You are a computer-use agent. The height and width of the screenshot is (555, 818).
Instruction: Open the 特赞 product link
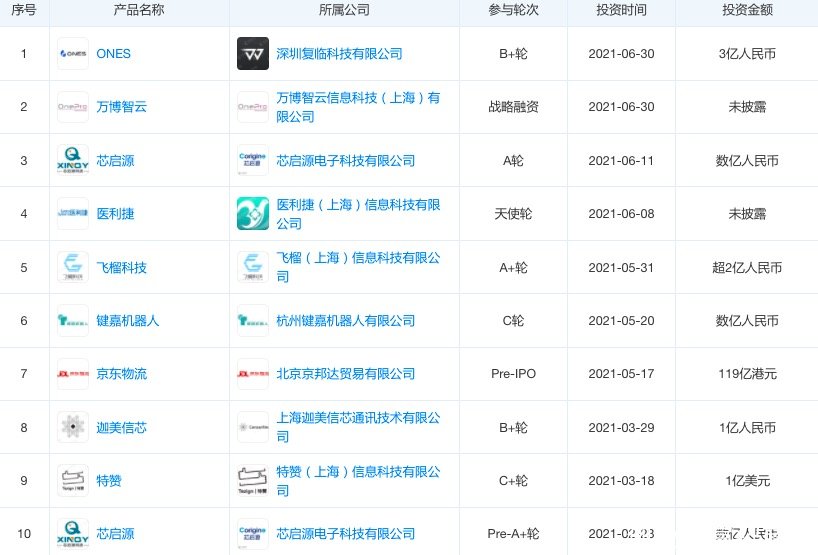coord(109,480)
